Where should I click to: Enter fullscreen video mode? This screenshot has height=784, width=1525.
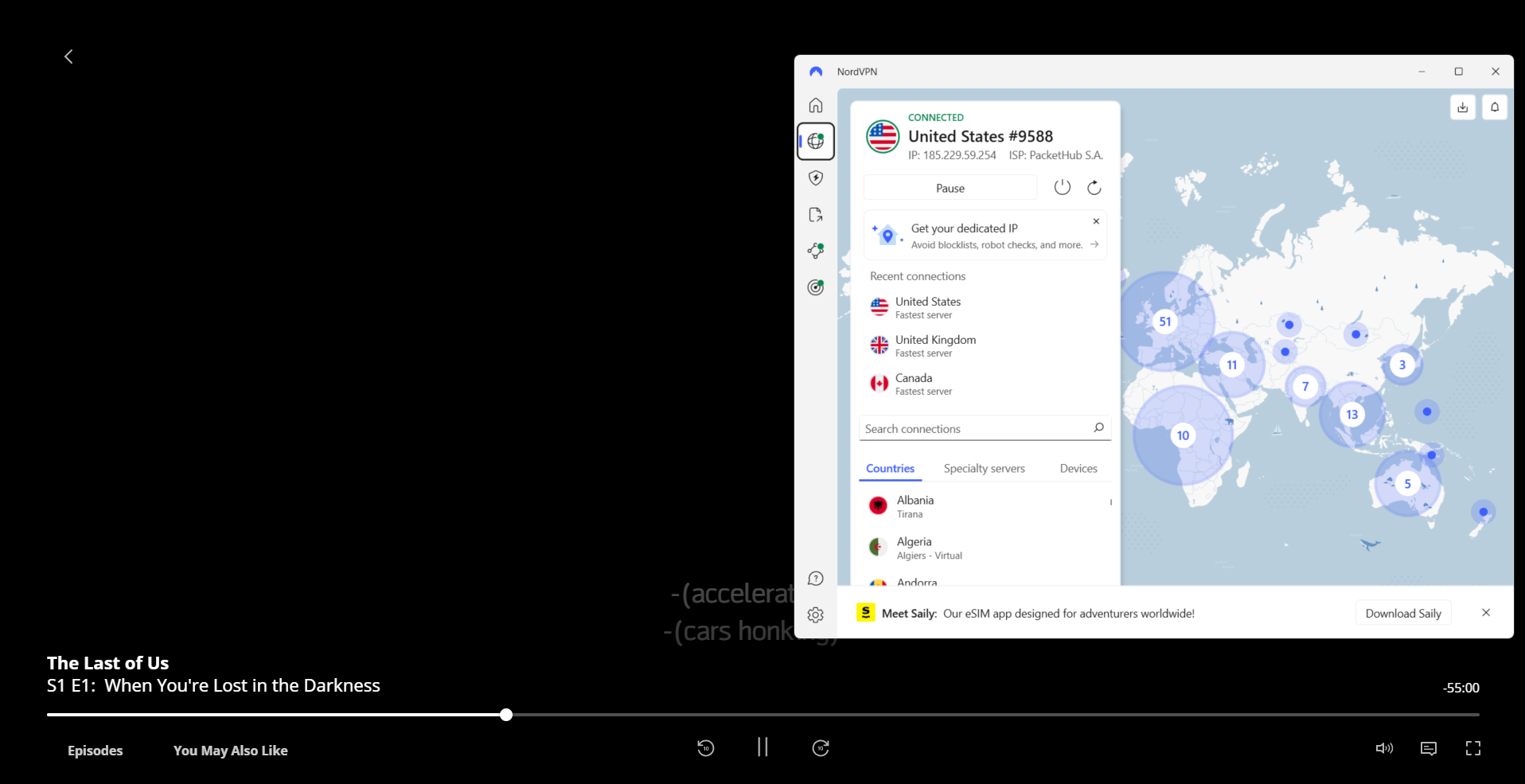click(1473, 748)
